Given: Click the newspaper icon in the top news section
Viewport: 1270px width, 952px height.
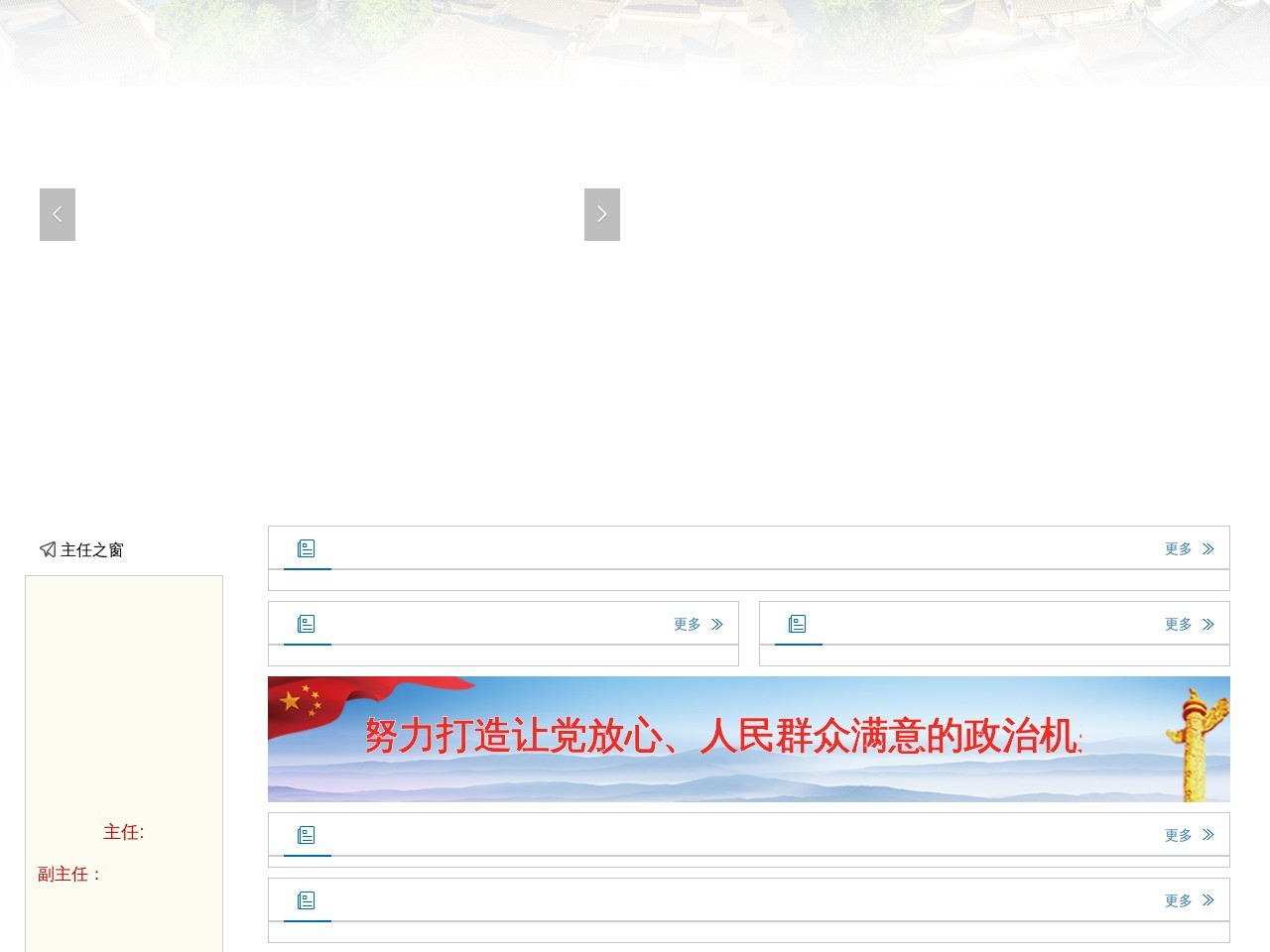Looking at the screenshot, I should (306, 547).
